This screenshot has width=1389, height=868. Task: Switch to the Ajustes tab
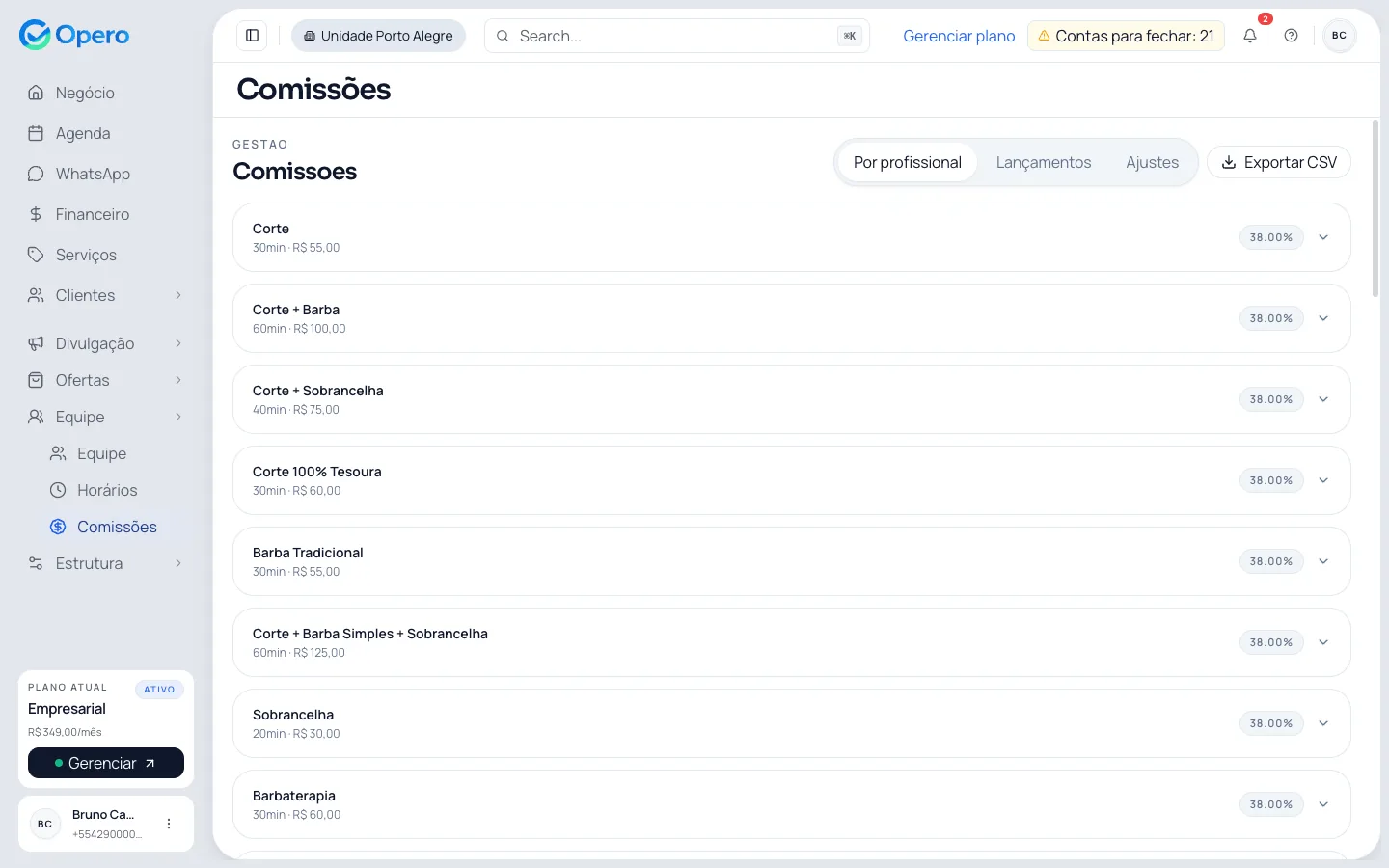pos(1153,162)
